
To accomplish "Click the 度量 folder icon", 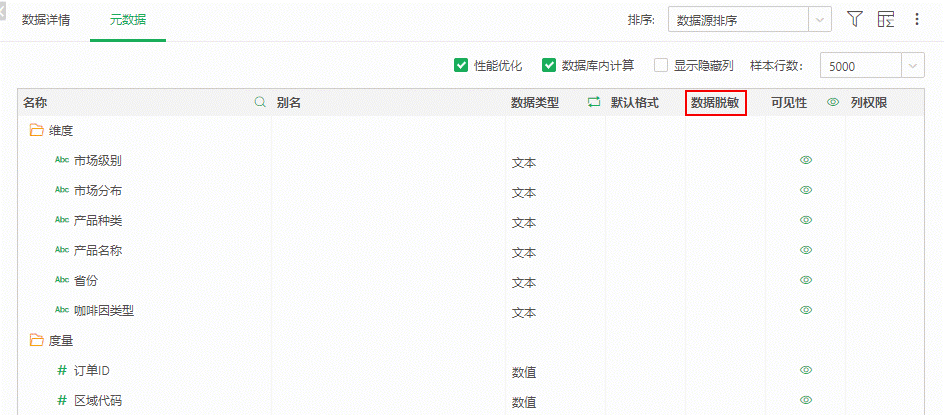I will (x=37, y=341).
